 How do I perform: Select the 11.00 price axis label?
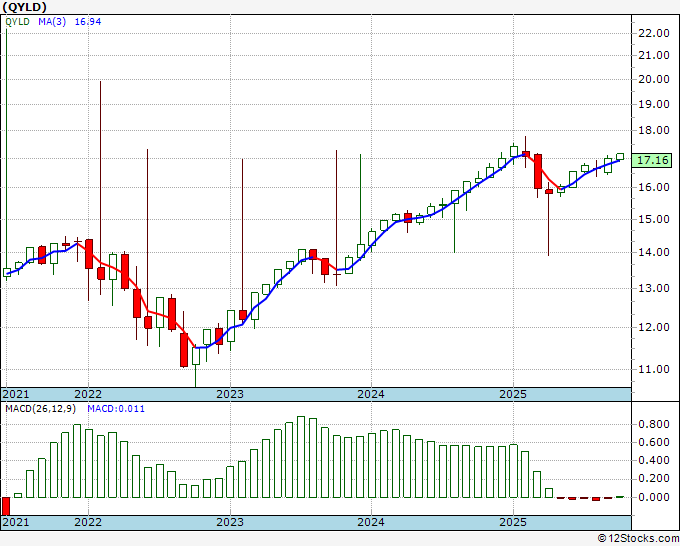click(654, 369)
